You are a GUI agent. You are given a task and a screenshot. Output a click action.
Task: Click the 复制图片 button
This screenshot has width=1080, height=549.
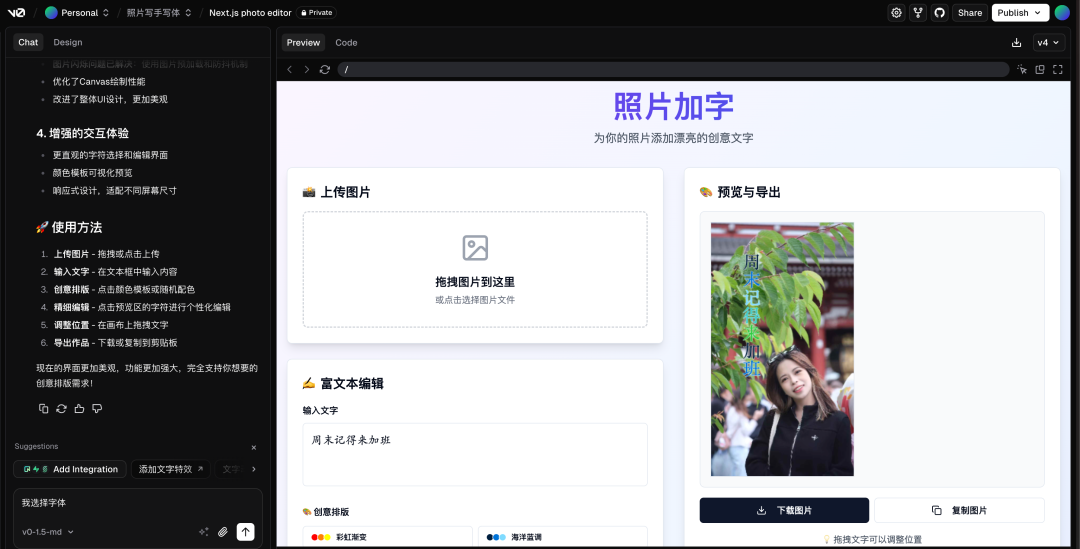(x=959, y=510)
